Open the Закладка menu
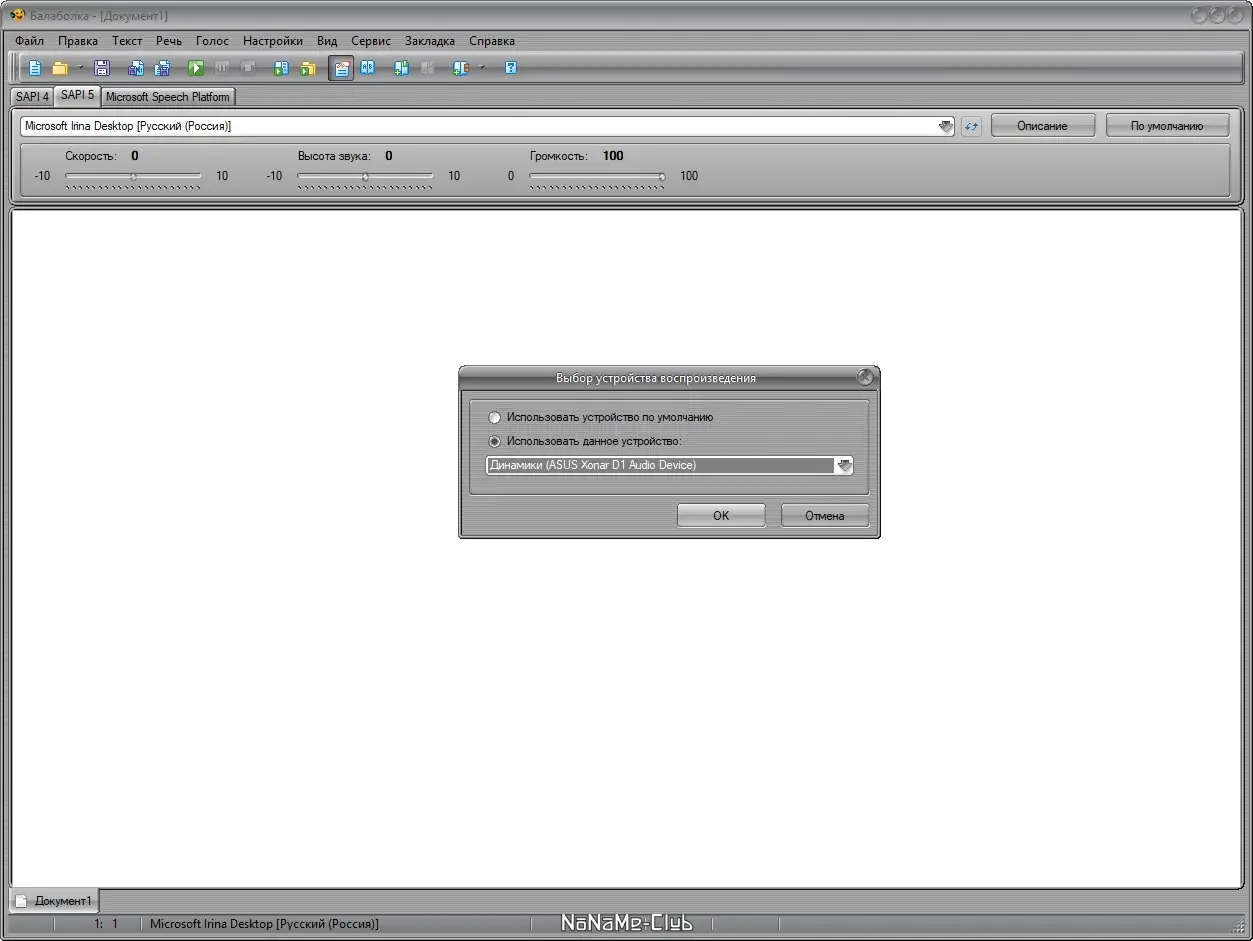This screenshot has width=1253, height=941. click(430, 41)
